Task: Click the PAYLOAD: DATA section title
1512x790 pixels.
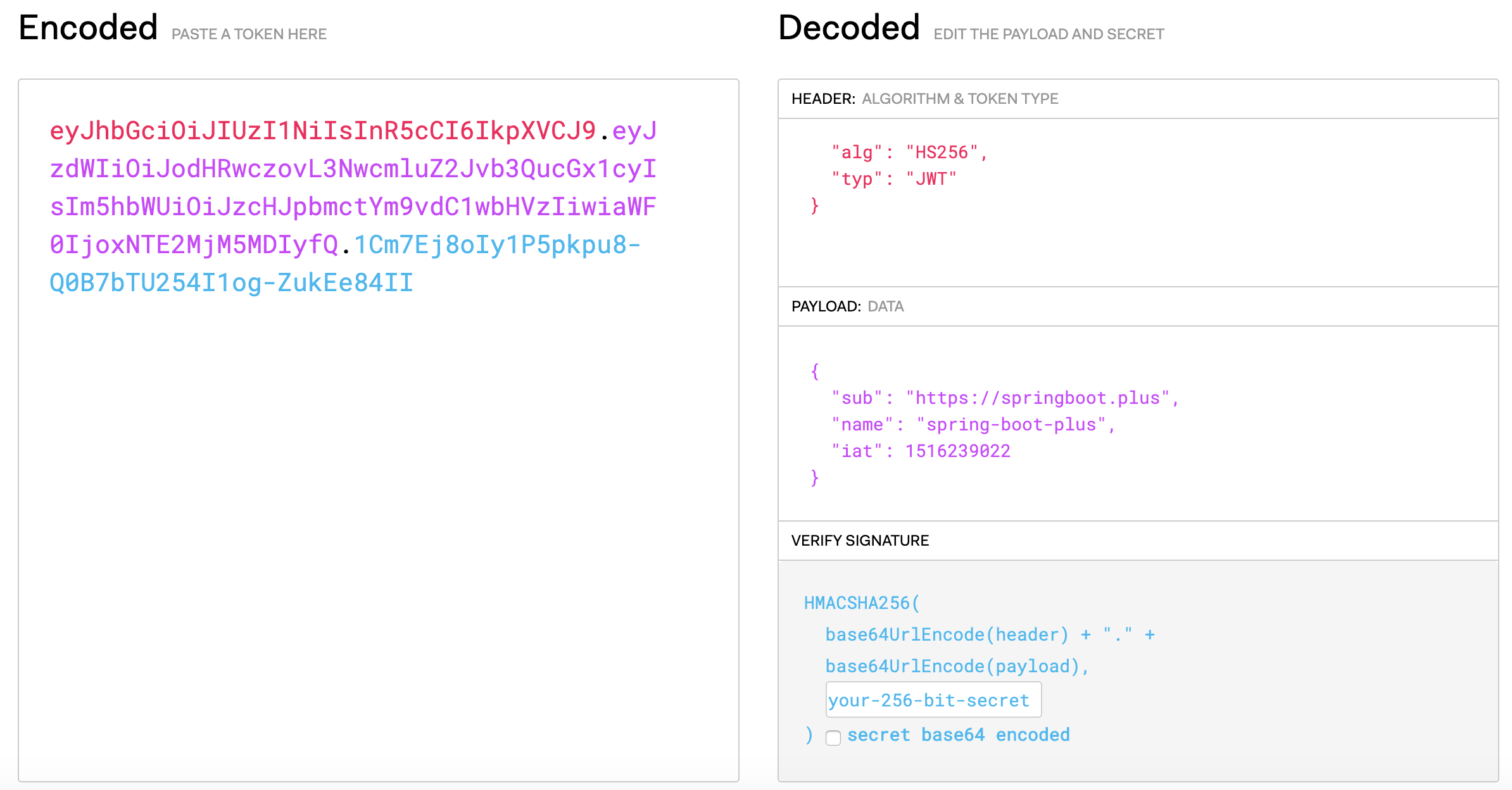Action: [847, 306]
